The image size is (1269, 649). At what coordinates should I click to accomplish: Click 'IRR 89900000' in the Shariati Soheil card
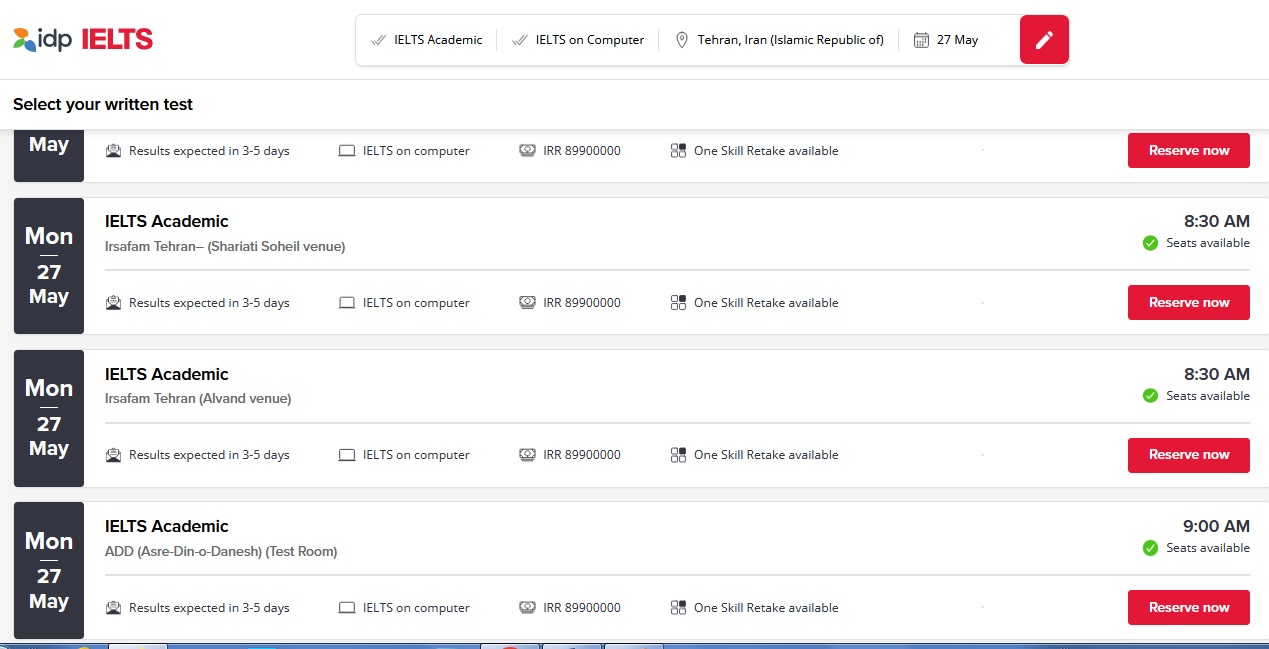tap(582, 303)
